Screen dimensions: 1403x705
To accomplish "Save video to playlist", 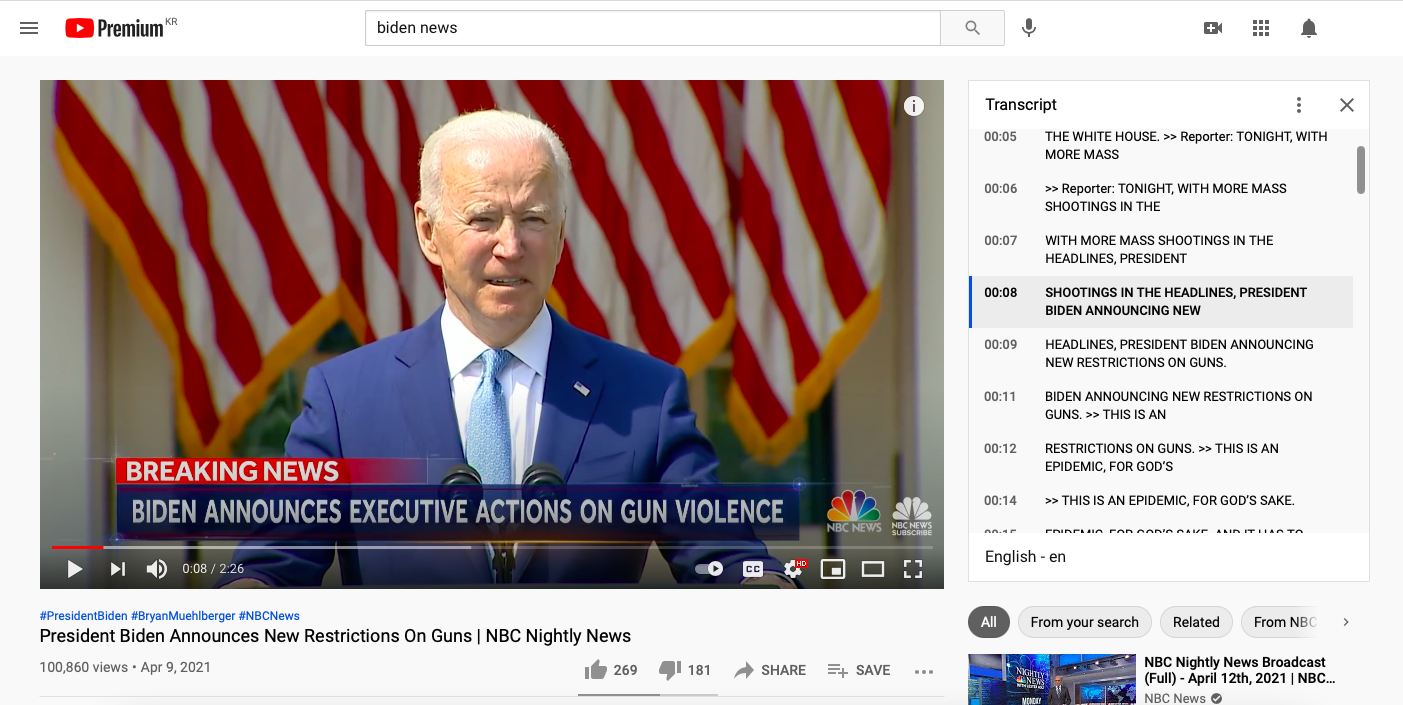I will click(859, 670).
